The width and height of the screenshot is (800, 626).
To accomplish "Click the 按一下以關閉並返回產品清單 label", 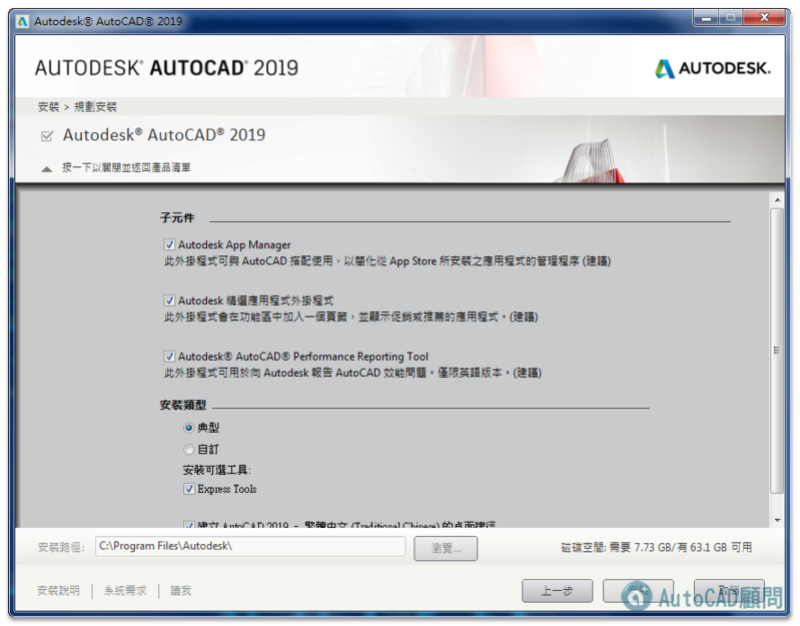I will 126,167.
